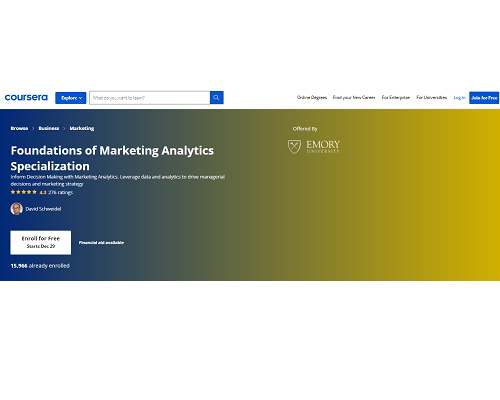Click the star rating icons
The image size is (500, 400).
pyautogui.click(x=24, y=192)
